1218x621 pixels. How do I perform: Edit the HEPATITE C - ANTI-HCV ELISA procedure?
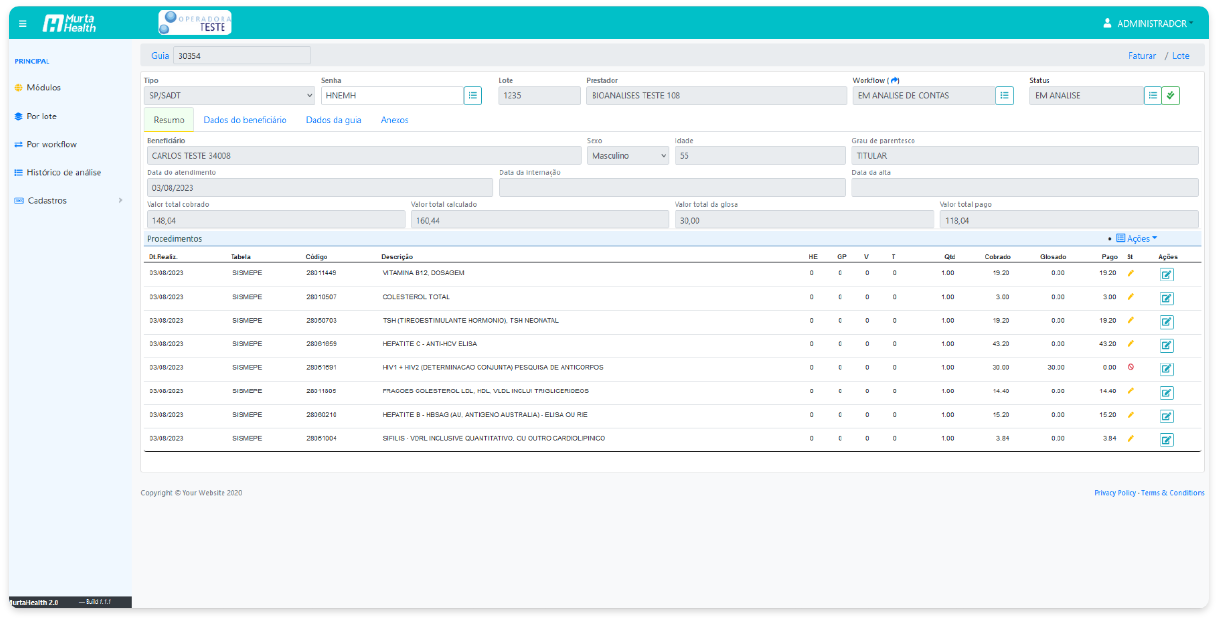[1166, 345]
